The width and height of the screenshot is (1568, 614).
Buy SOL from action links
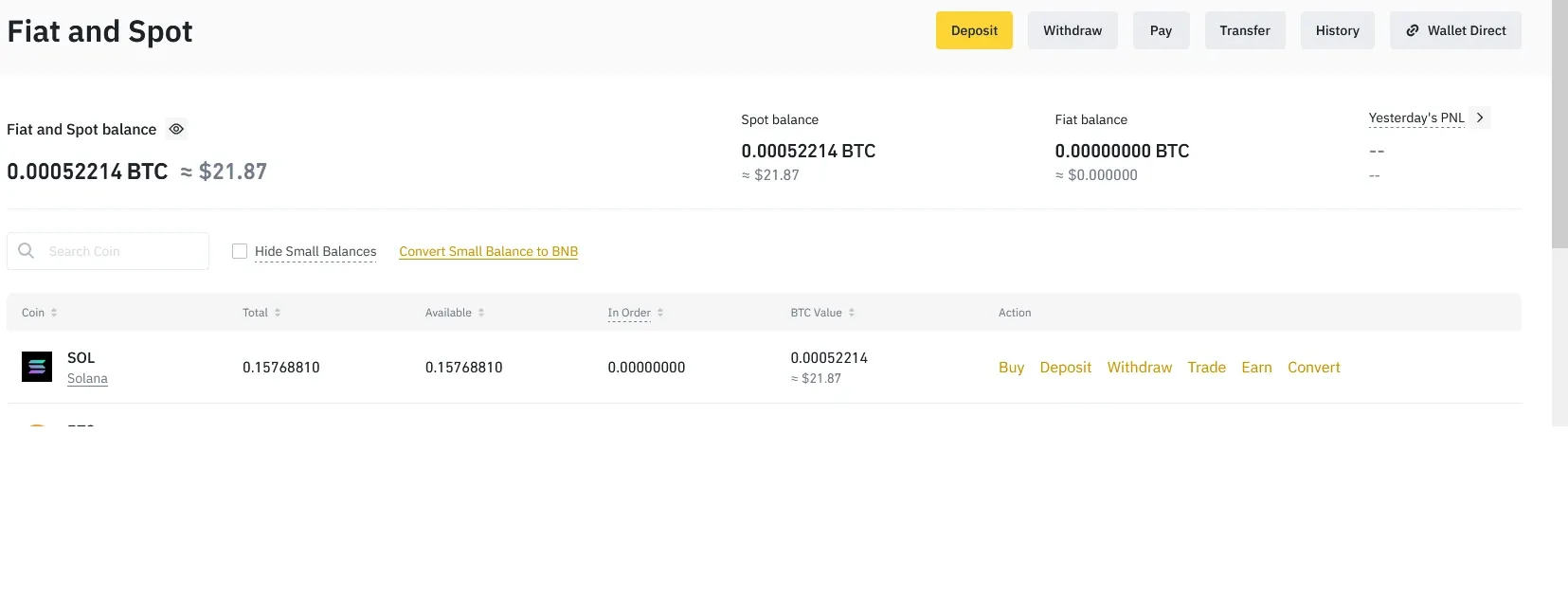pyautogui.click(x=1011, y=367)
